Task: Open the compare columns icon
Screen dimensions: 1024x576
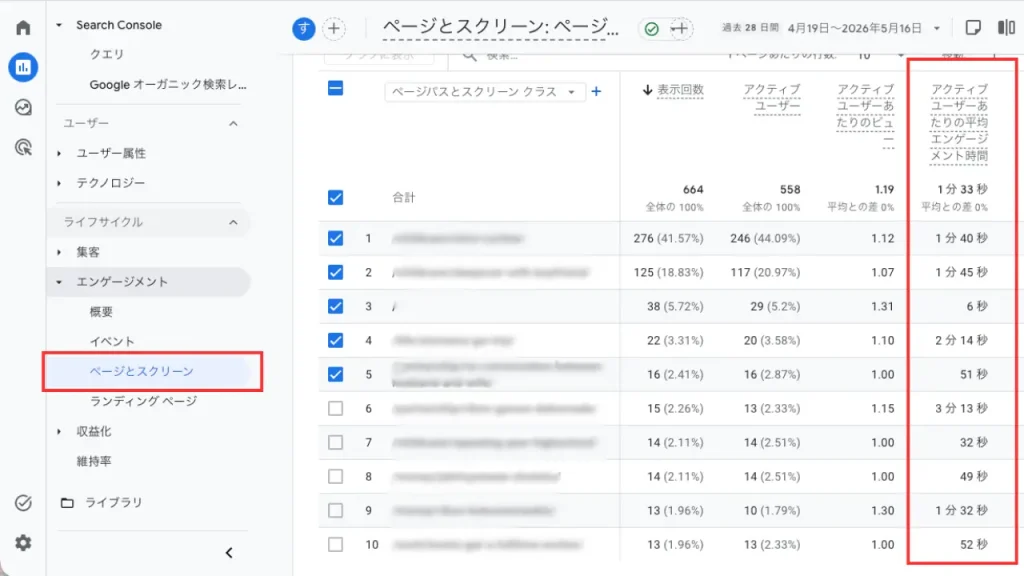Action: coord(1006,28)
